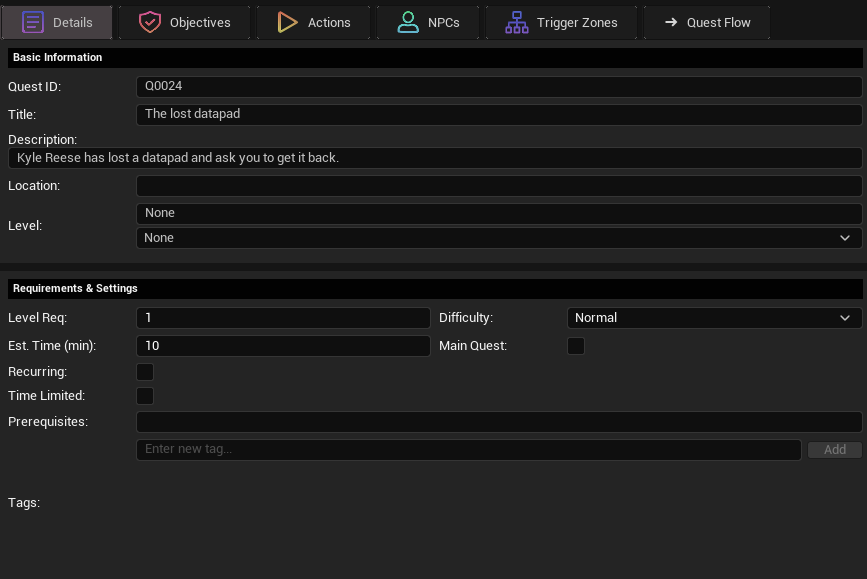867x579 pixels.
Task: Toggle the Recurring checkbox
Action: click(145, 372)
